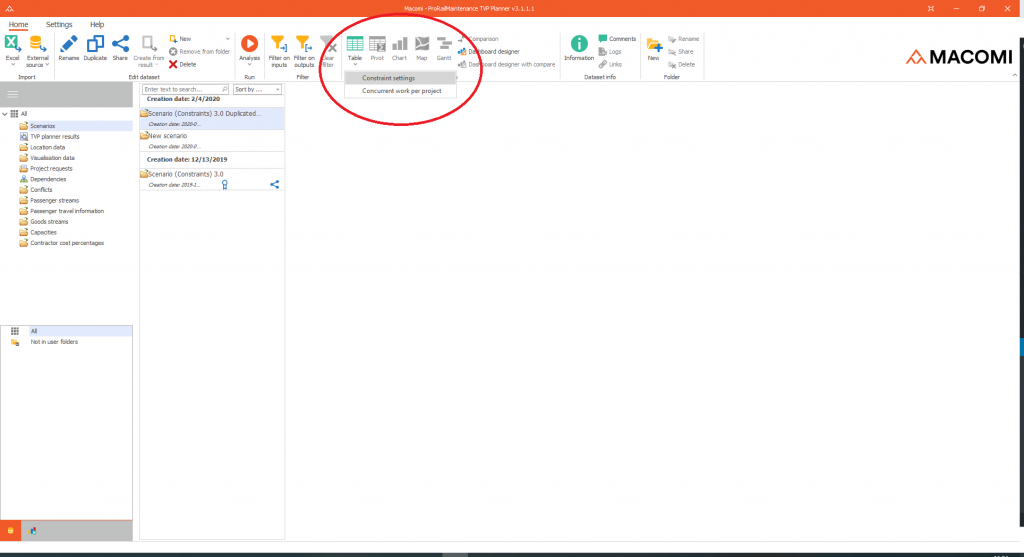Click Filter on outputs funnel icon
The image size is (1024, 557).
tap(304, 44)
